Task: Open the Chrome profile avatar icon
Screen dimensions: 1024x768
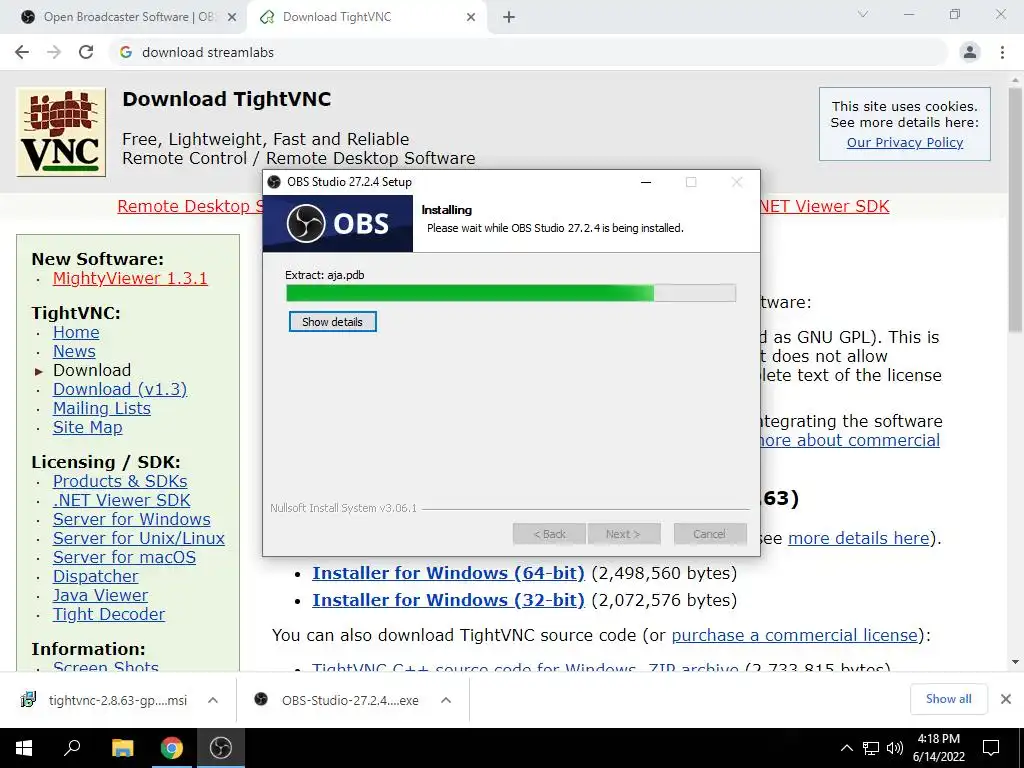Action: point(970,52)
